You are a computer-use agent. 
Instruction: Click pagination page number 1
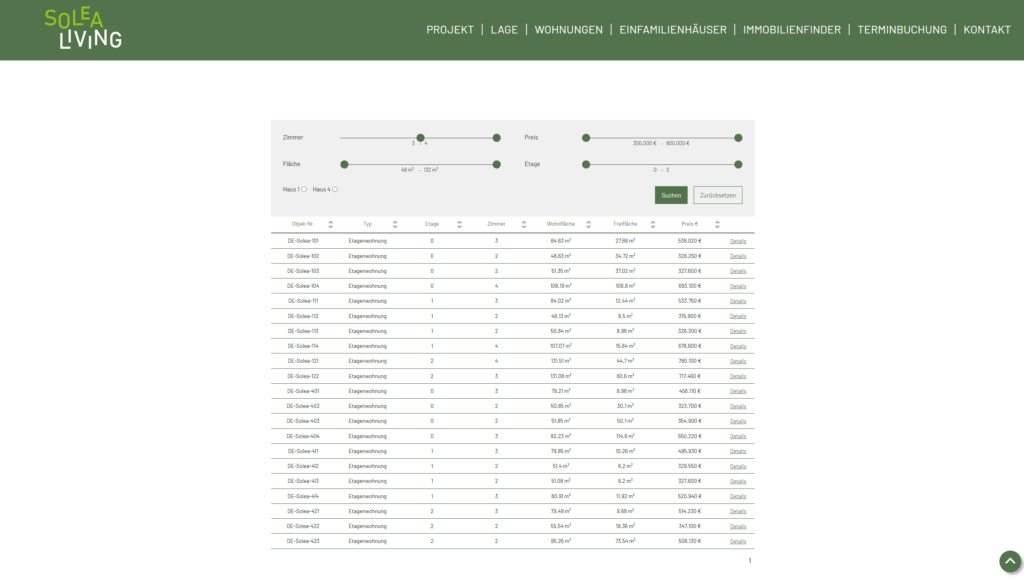click(750, 560)
